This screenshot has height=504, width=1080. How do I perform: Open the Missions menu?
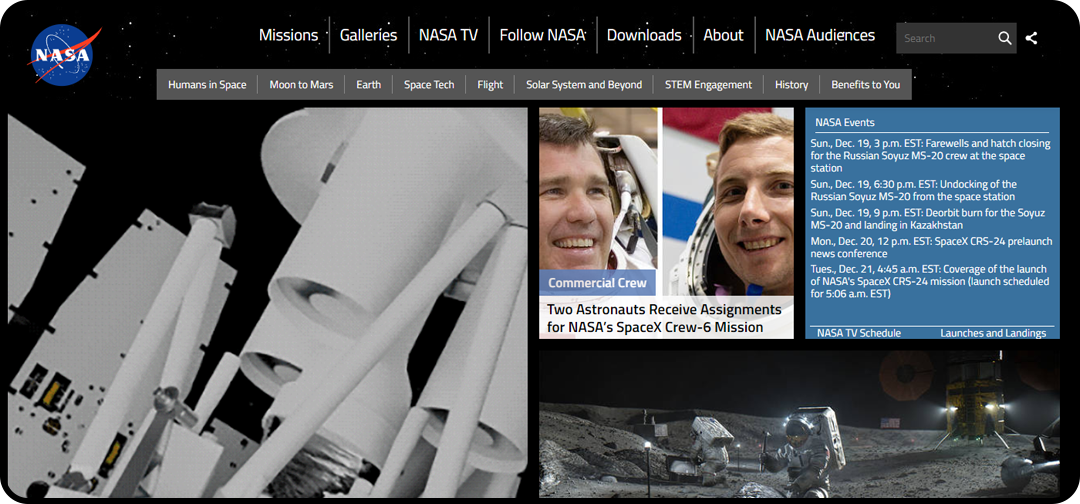288,35
